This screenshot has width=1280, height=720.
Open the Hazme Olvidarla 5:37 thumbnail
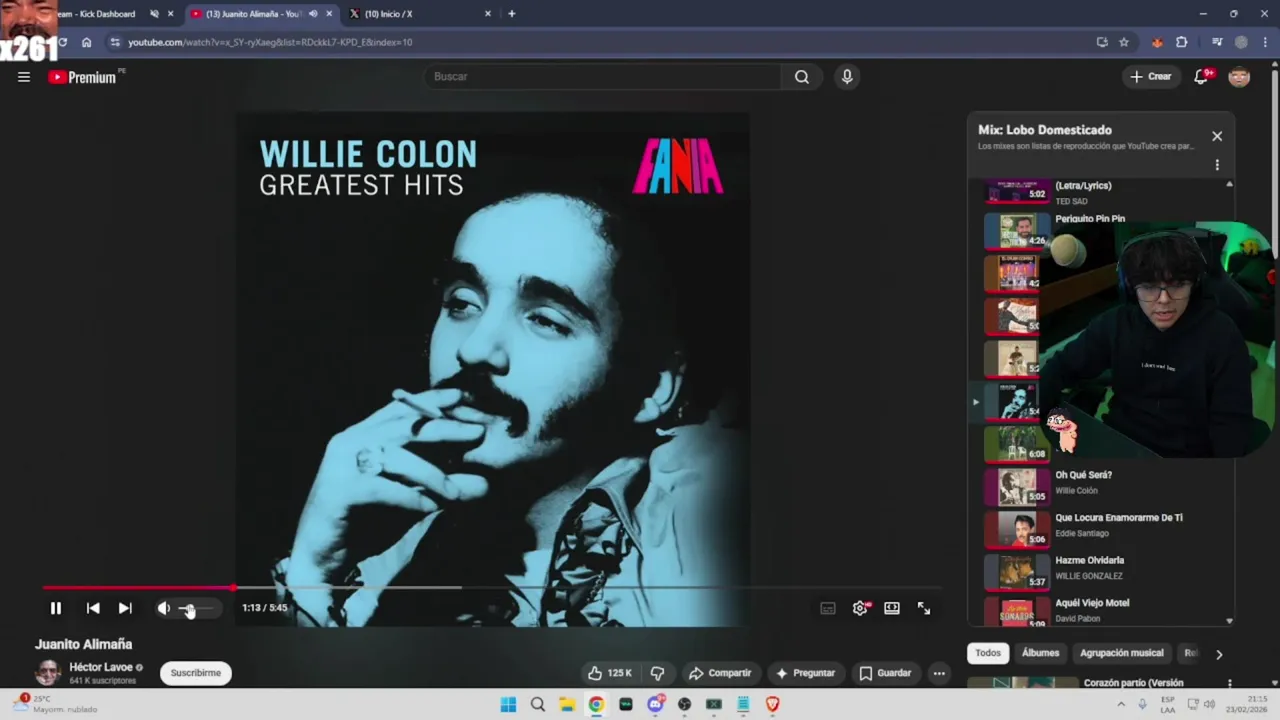pos(1017,571)
